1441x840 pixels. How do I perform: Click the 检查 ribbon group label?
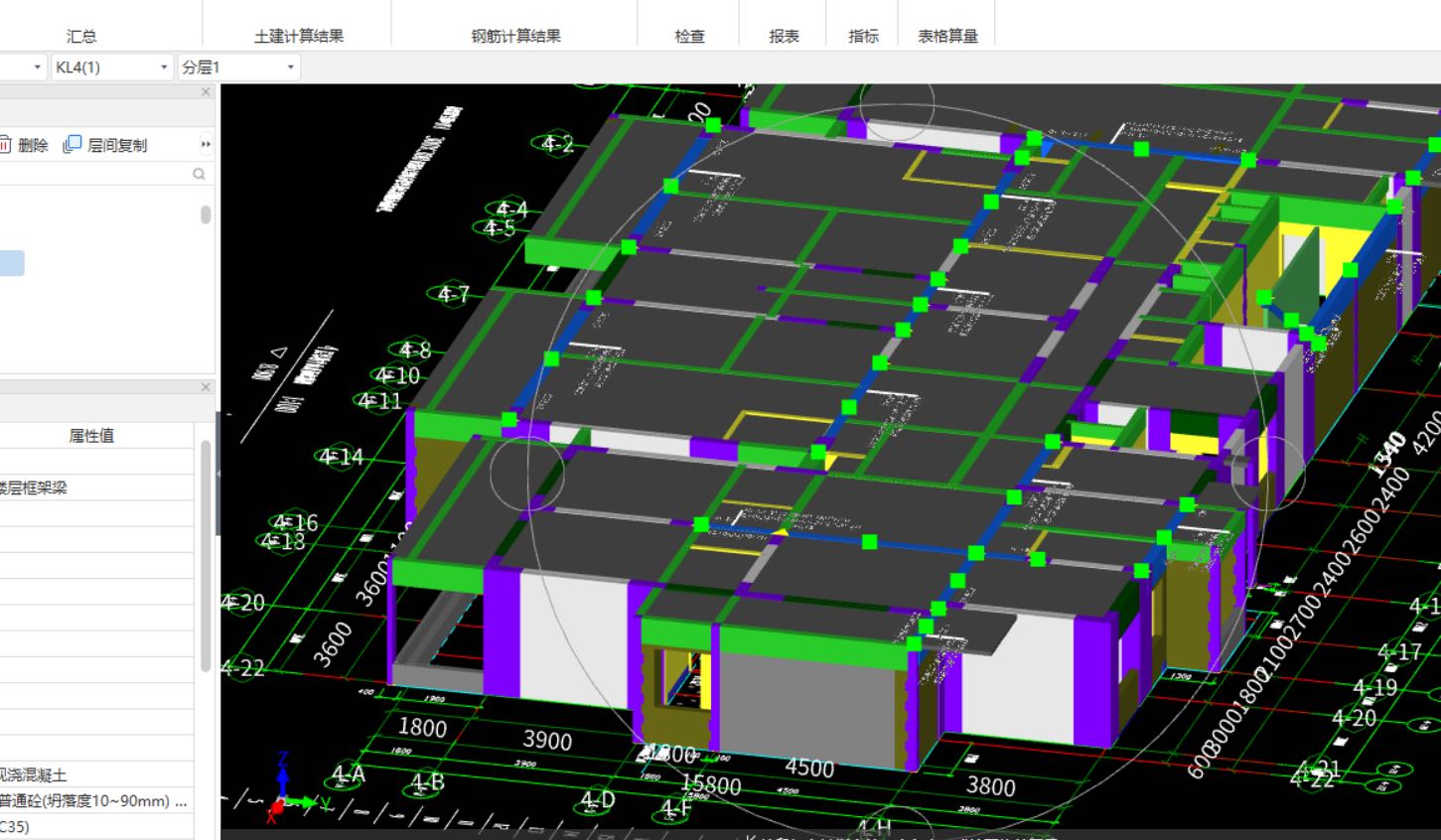click(x=689, y=36)
